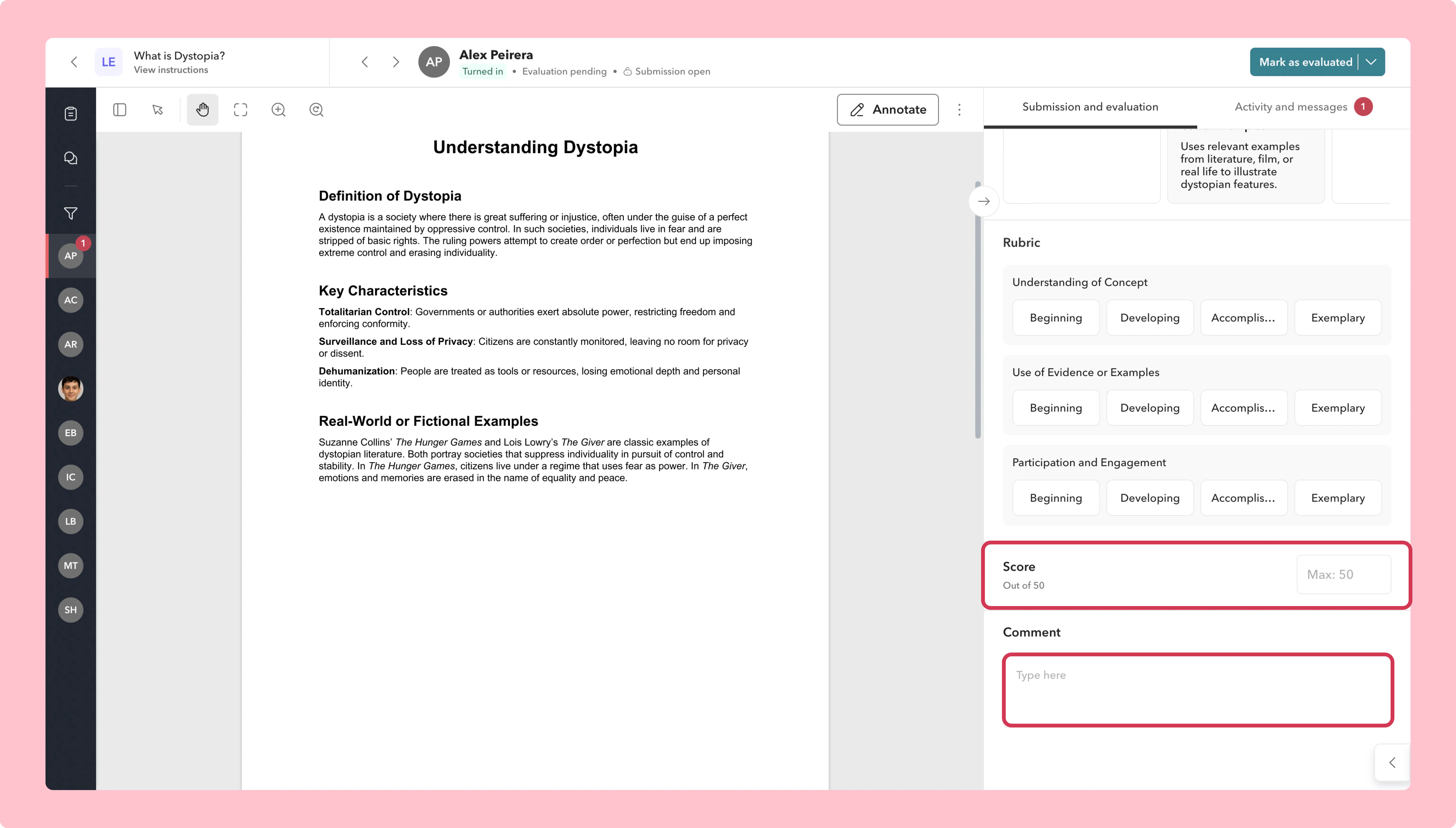
Task: Click the evaluation panel scrollbar
Action: pyautogui.click(x=978, y=310)
